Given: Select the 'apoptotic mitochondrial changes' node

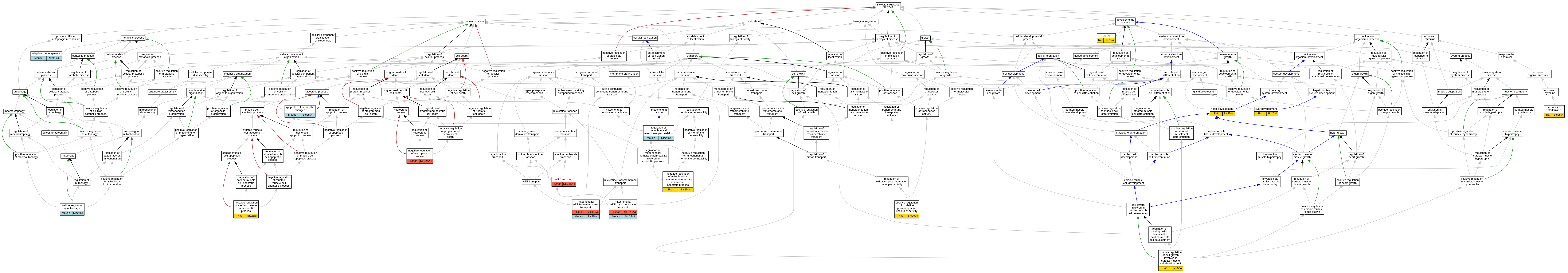Looking at the screenshot, I should tap(300, 111).
